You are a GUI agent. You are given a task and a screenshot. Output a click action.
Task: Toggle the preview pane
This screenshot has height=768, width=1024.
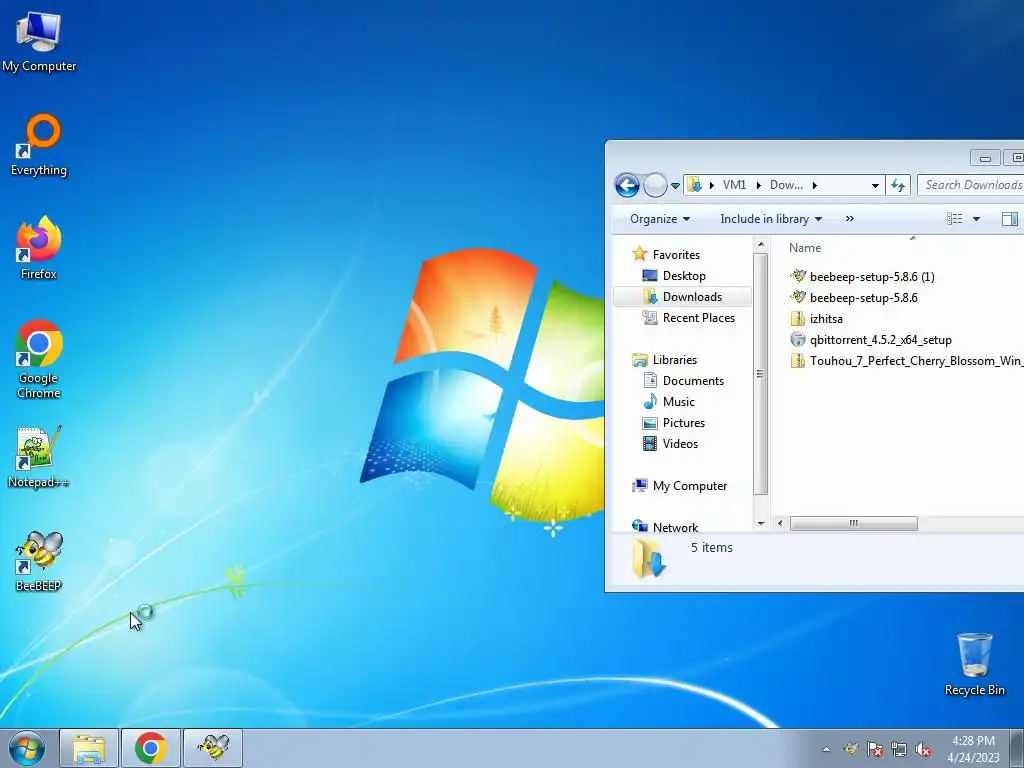[1010, 219]
